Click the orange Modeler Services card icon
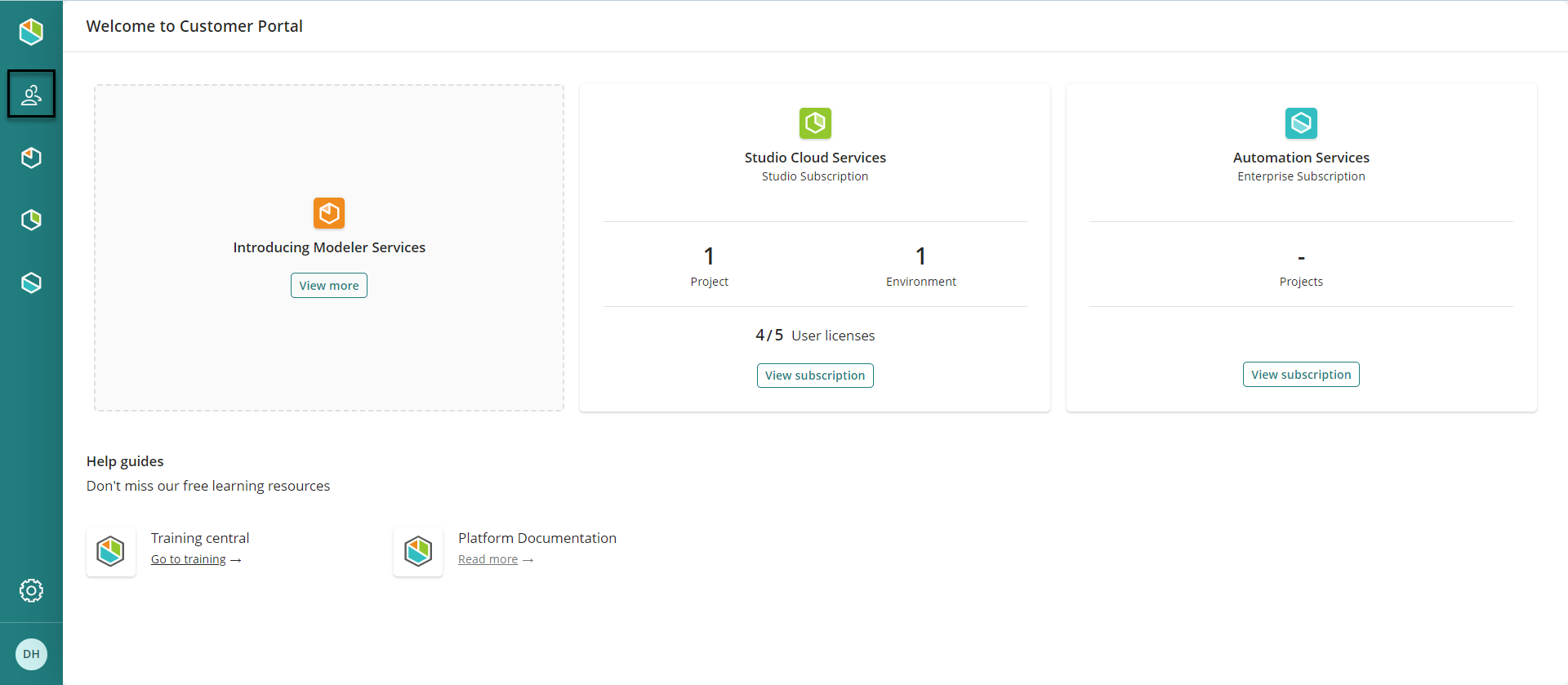1568x685 pixels. 329,213
